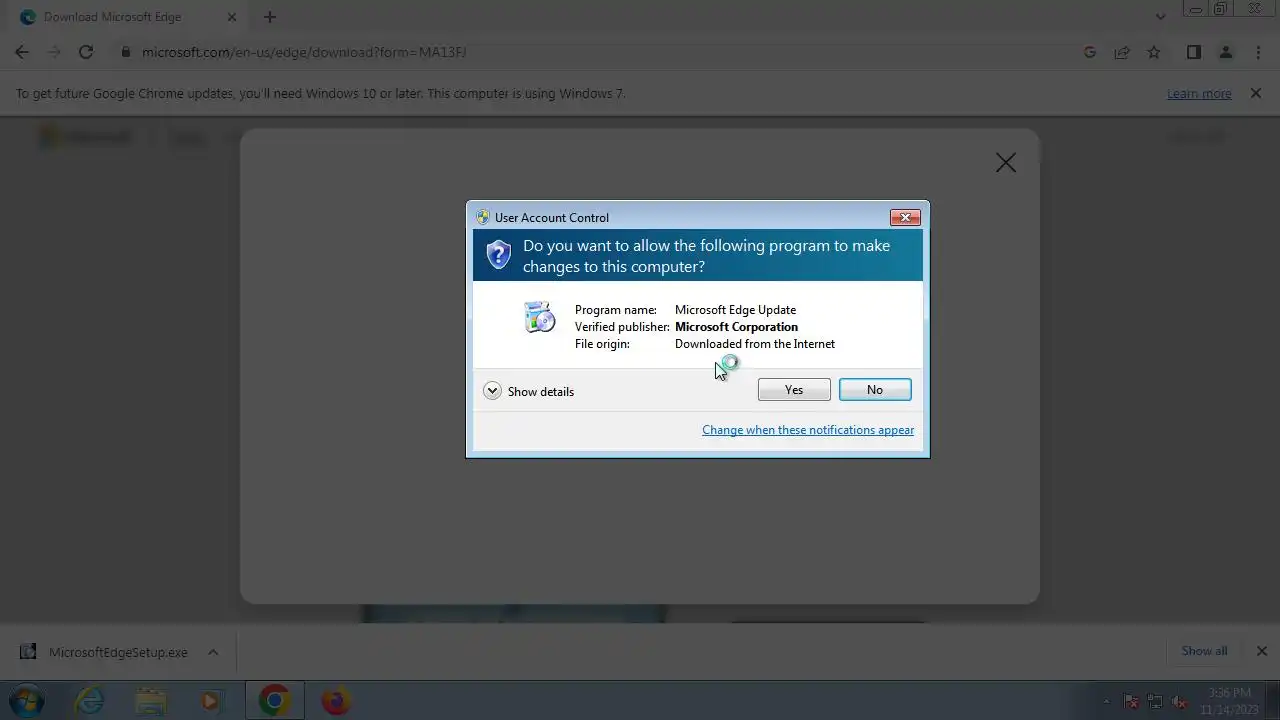Launch Firefox from the taskbar
Viewport: 1280px width, 720px height.
[335, 701]
